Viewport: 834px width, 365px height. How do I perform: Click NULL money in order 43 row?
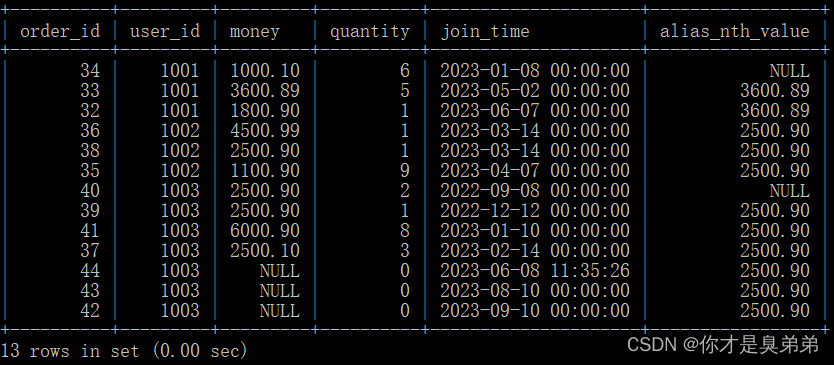pos(280,291)
